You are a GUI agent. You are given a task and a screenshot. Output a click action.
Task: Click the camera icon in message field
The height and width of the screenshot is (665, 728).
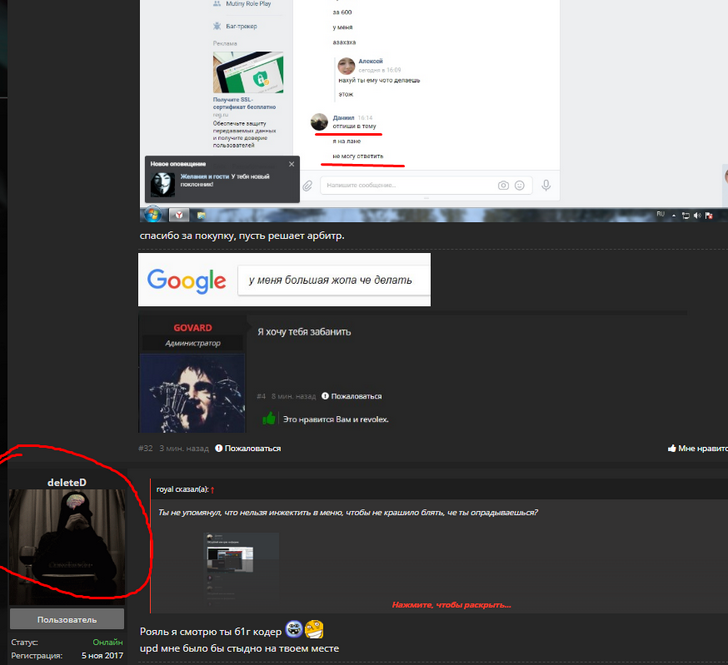pos(503,185)
